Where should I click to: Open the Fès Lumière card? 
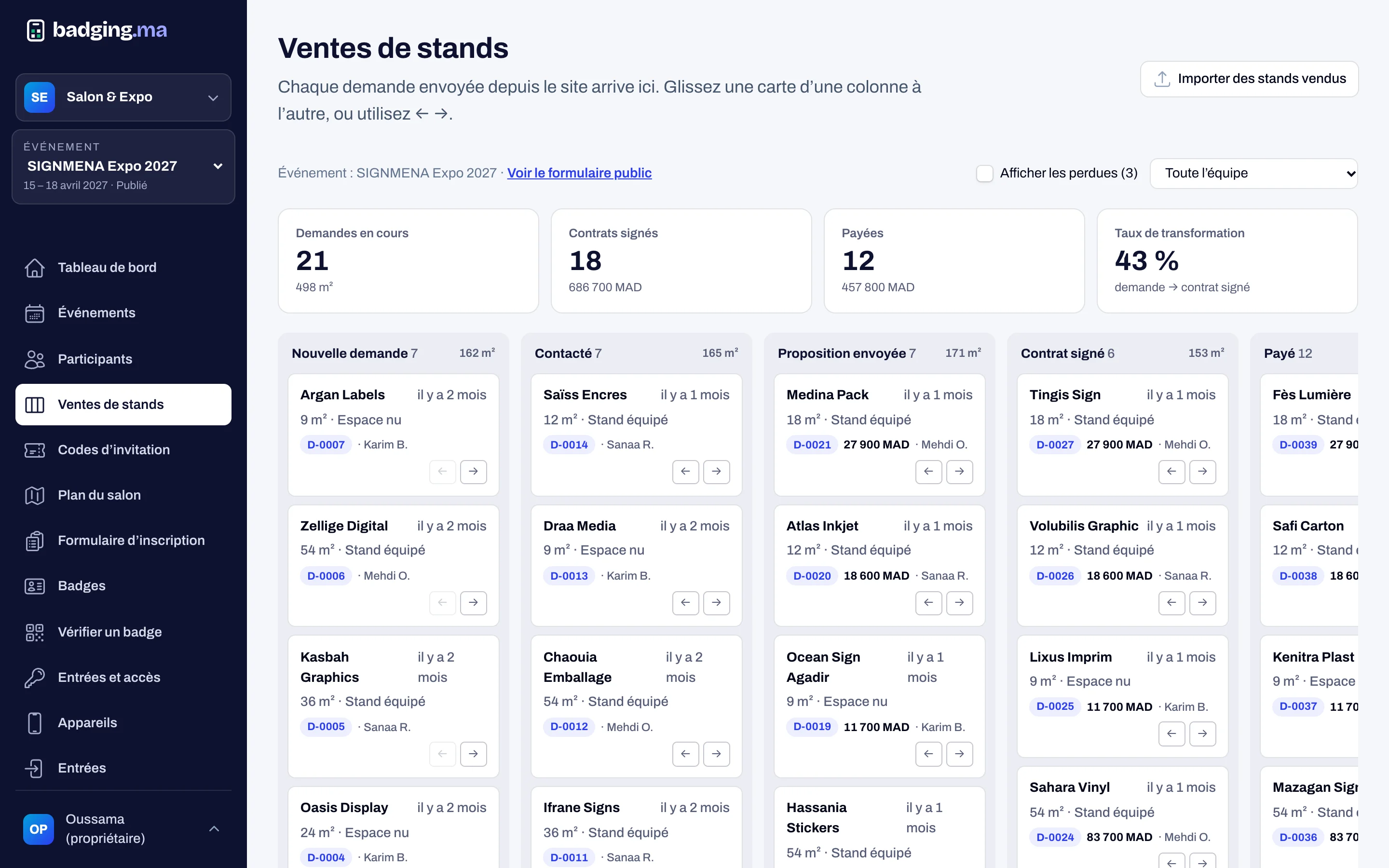(x=1309, y=434)
